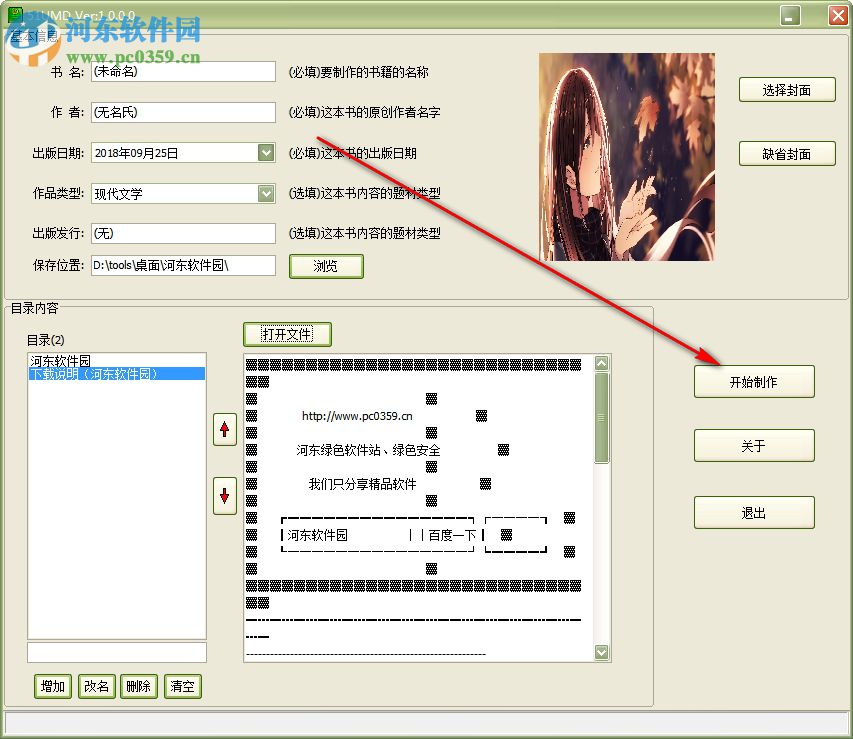This screenshot has width=853, height=739.
Task: Move selected chapter up with red up-arrow
Action: click(x=224, y=429)
